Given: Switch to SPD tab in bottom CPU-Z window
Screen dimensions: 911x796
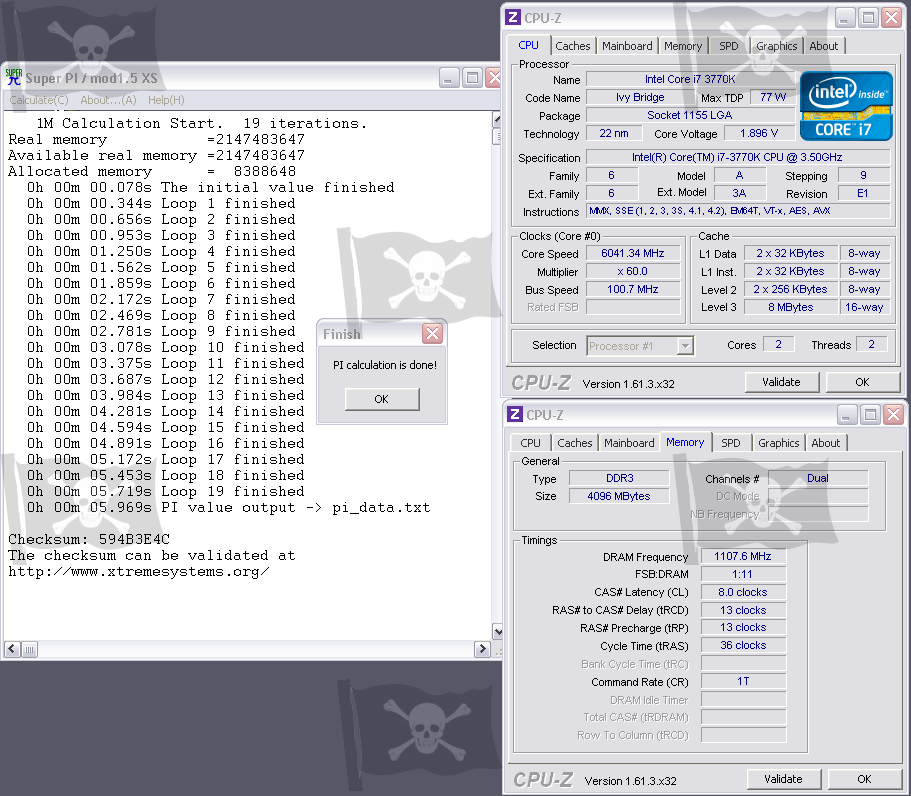Looking at the screenshot, I should point(731,443).
